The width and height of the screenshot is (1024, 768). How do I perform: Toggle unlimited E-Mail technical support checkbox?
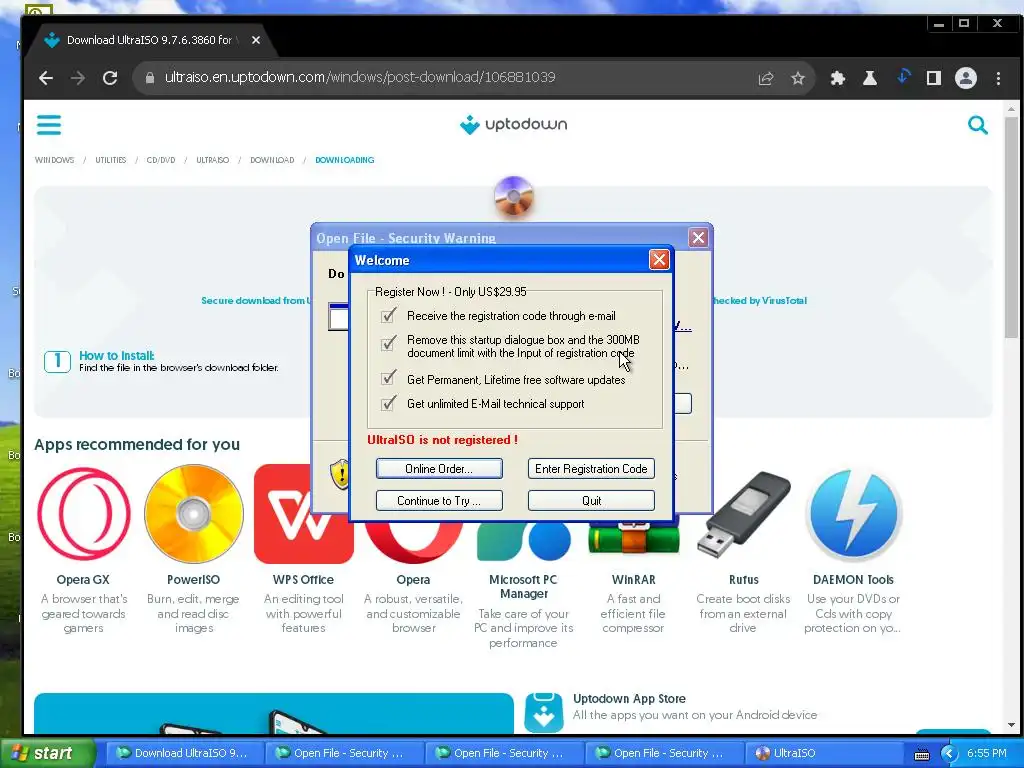[388, 404]
